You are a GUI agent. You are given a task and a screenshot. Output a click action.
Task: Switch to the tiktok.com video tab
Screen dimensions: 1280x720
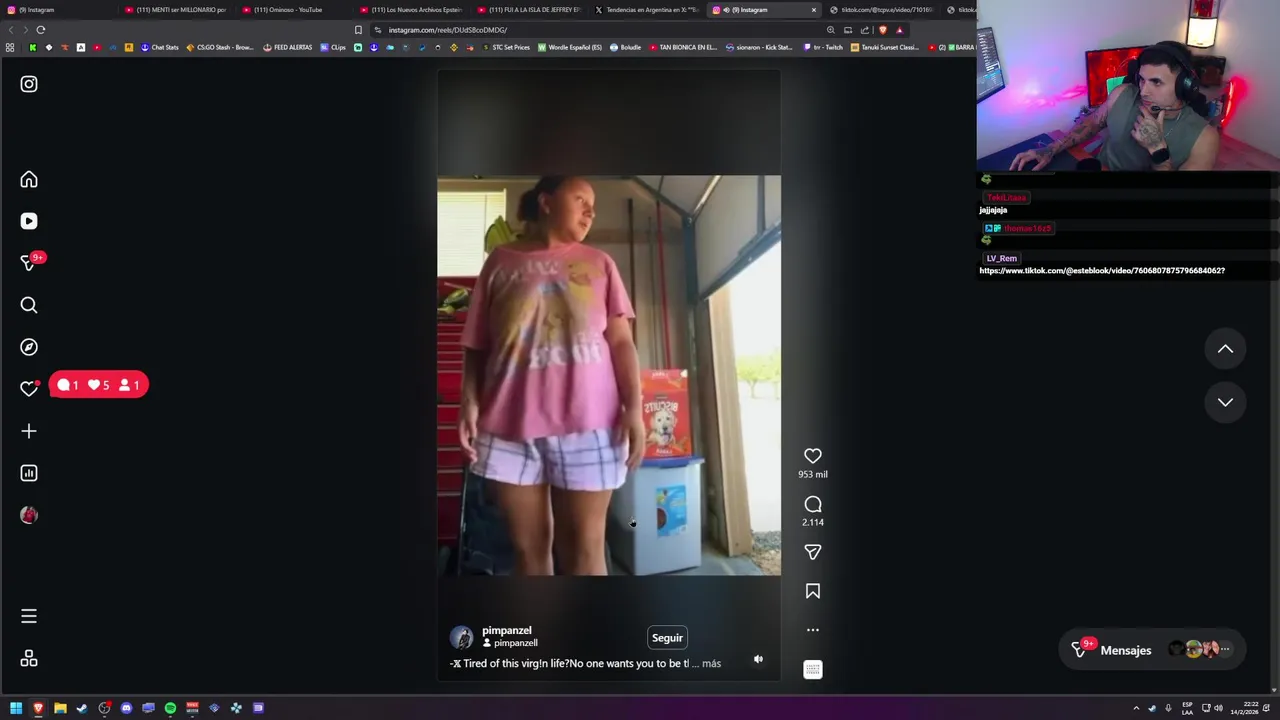tap(884, 10)
